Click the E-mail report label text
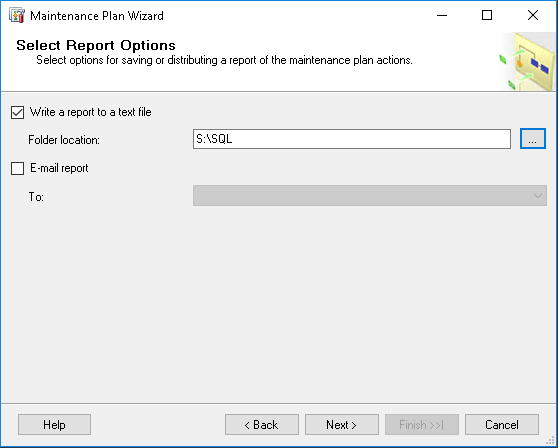 [x=59, y=168]
